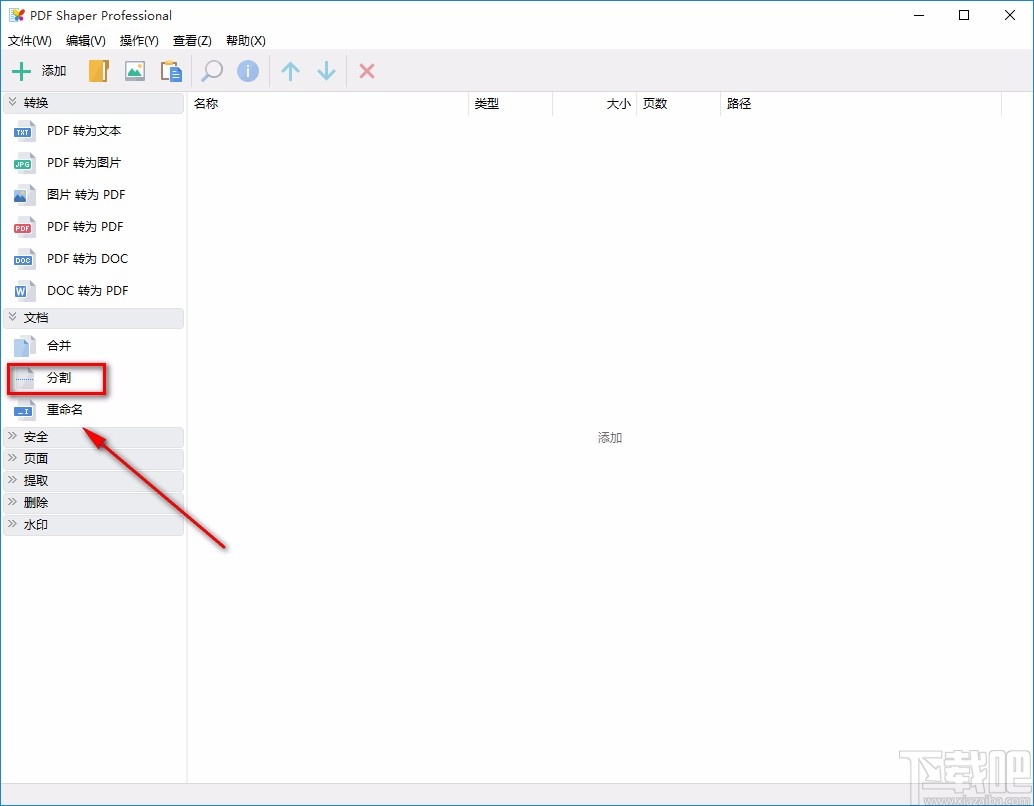This screenshot has height=806, width=1034.
Task: Select the 重命名 text label
Action: (x=65, y=410)
